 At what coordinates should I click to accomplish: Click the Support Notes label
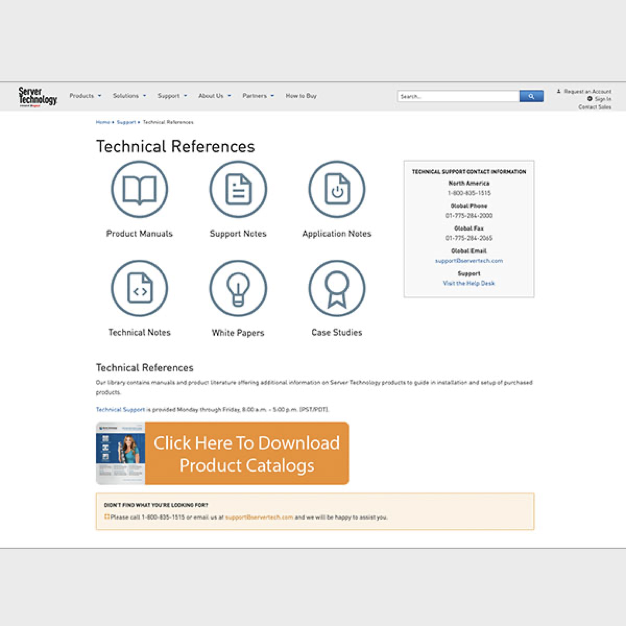pyautogui.click(x=238, y=234)
